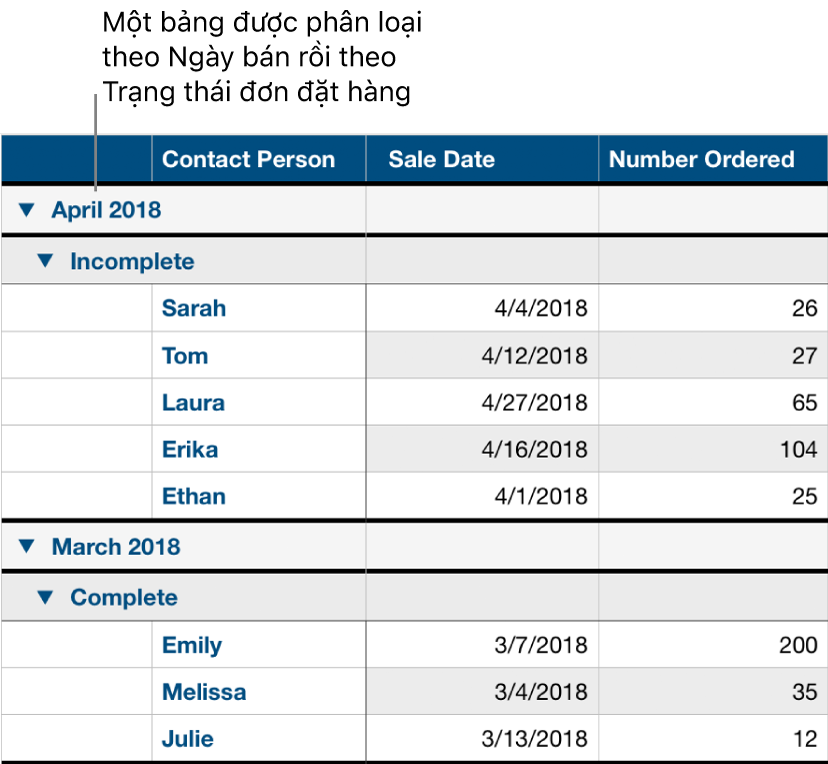Image resolution: width=828 pixels, height=764 pixels.
Task: Collapse the Complete group disclosure triangle
Action: point(44,597)
